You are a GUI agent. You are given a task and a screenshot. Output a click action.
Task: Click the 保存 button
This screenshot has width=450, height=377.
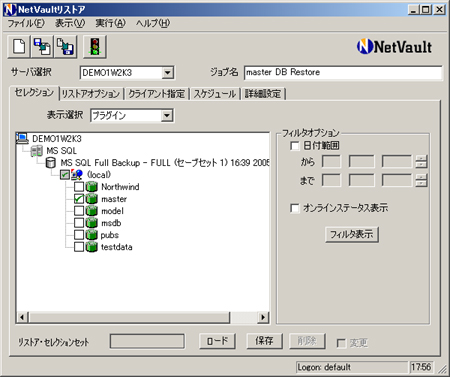point(264,341)
